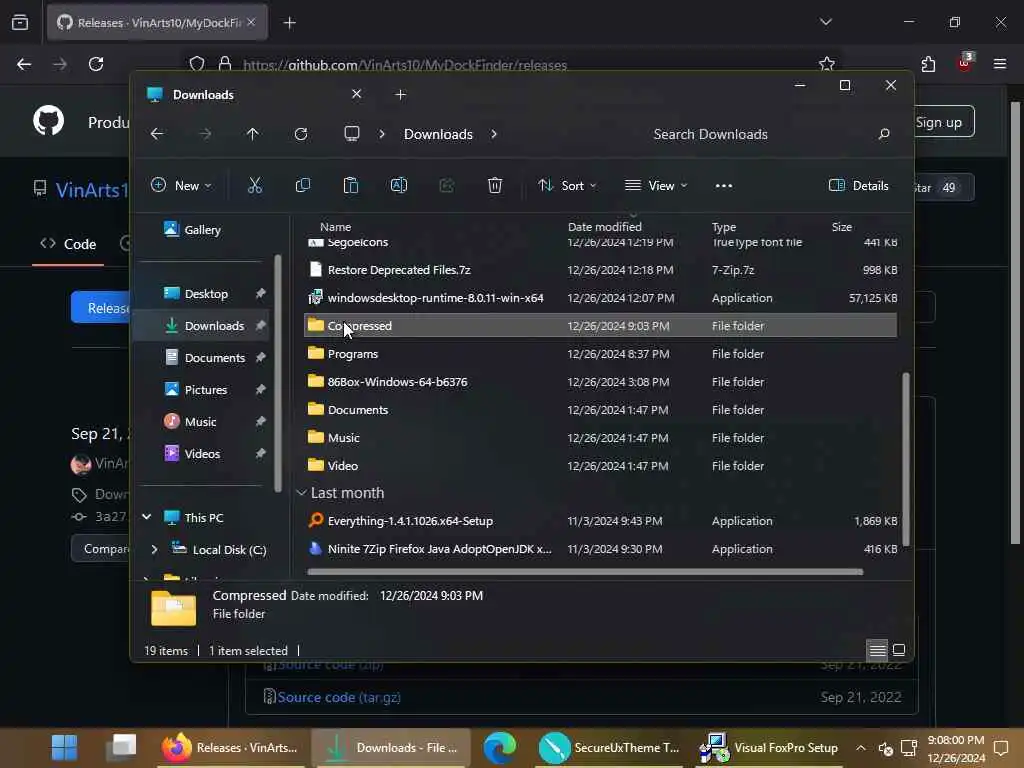Click the Sign up button on GitHub
1024x768 pixels.
point(938,122)
